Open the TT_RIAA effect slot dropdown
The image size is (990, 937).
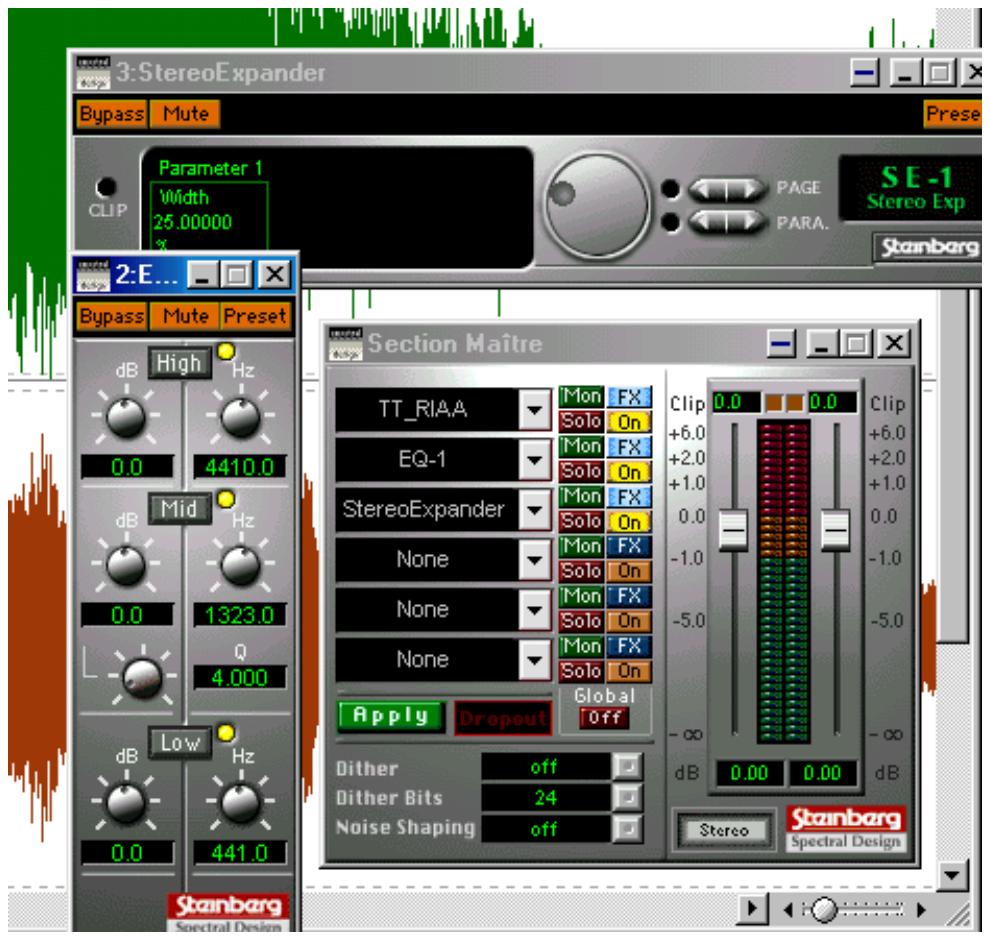535,410
